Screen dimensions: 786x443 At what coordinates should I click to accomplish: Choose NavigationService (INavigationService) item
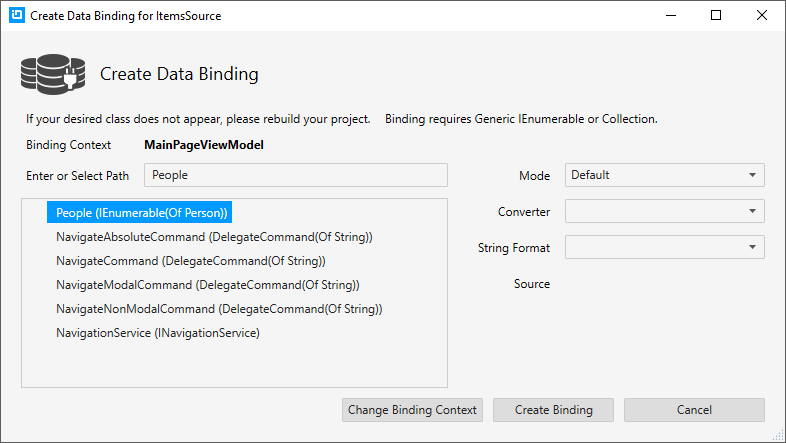click(158, 333)
